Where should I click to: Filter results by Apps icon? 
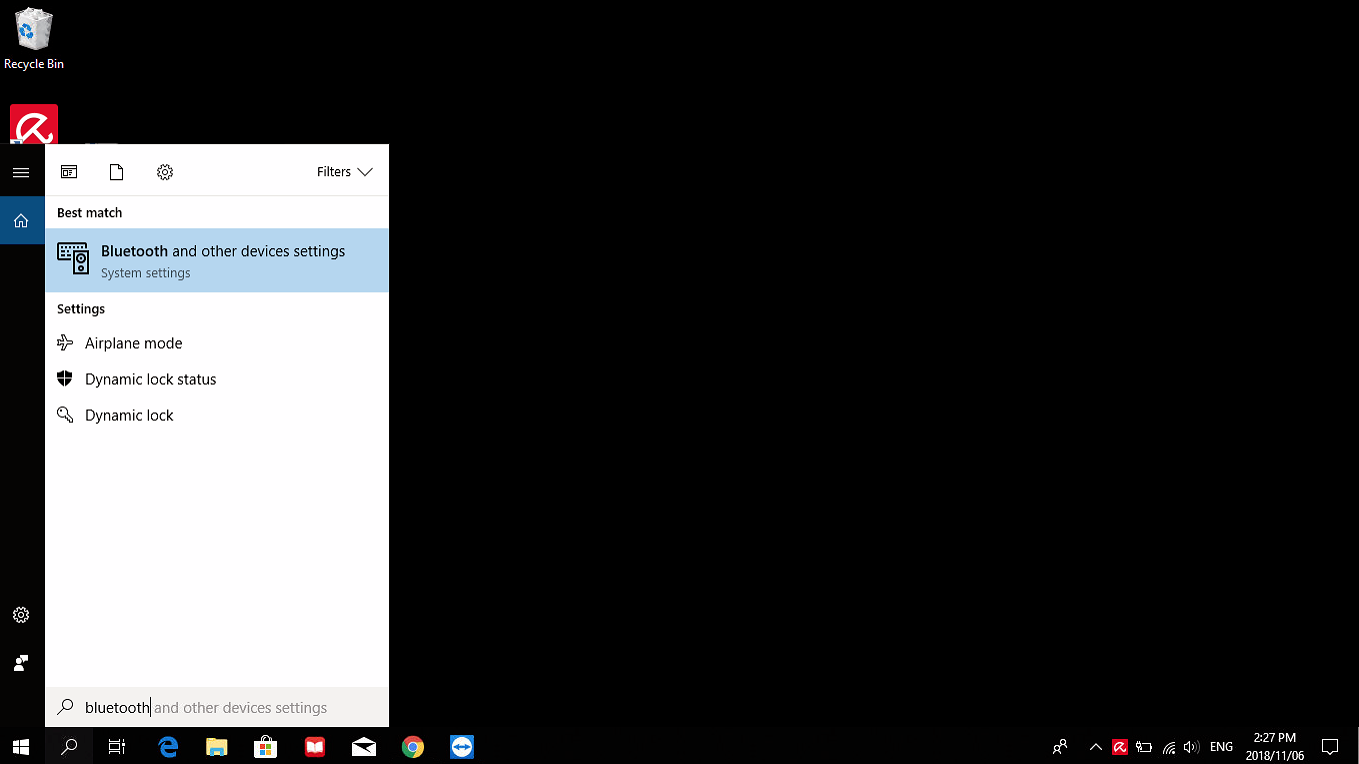coord(69,172)
